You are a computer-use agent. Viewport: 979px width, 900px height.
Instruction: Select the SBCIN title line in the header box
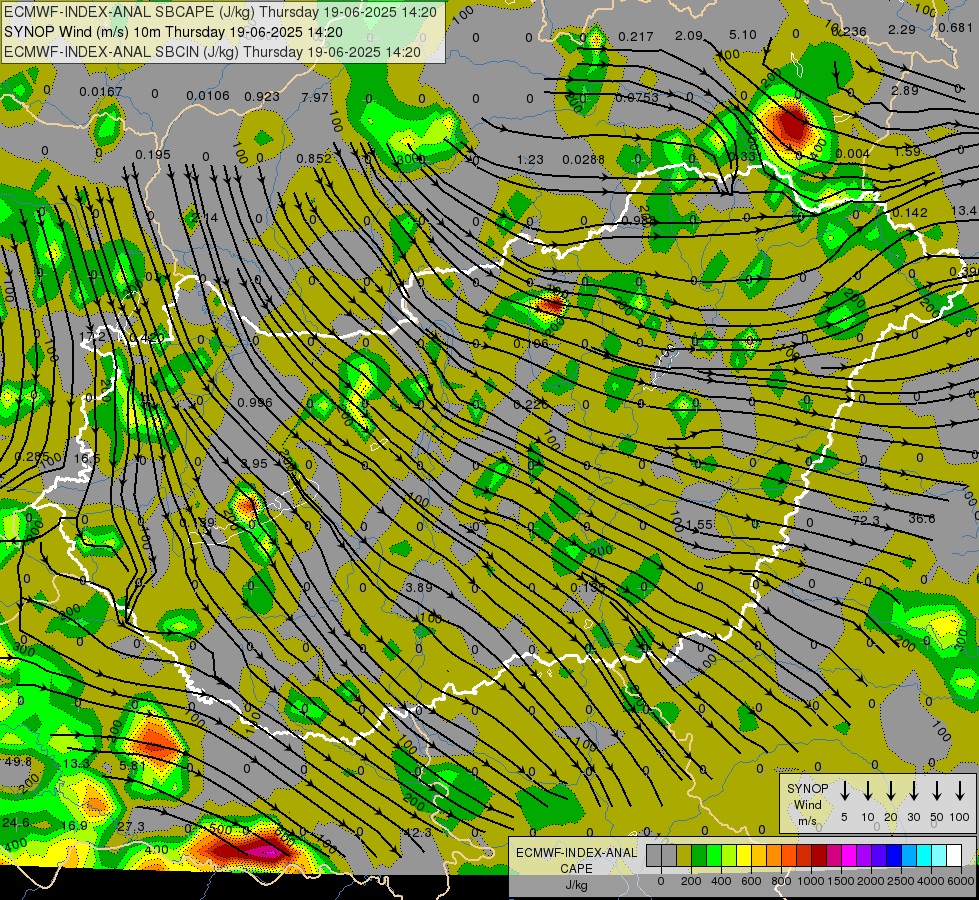(x=213, y=52)
